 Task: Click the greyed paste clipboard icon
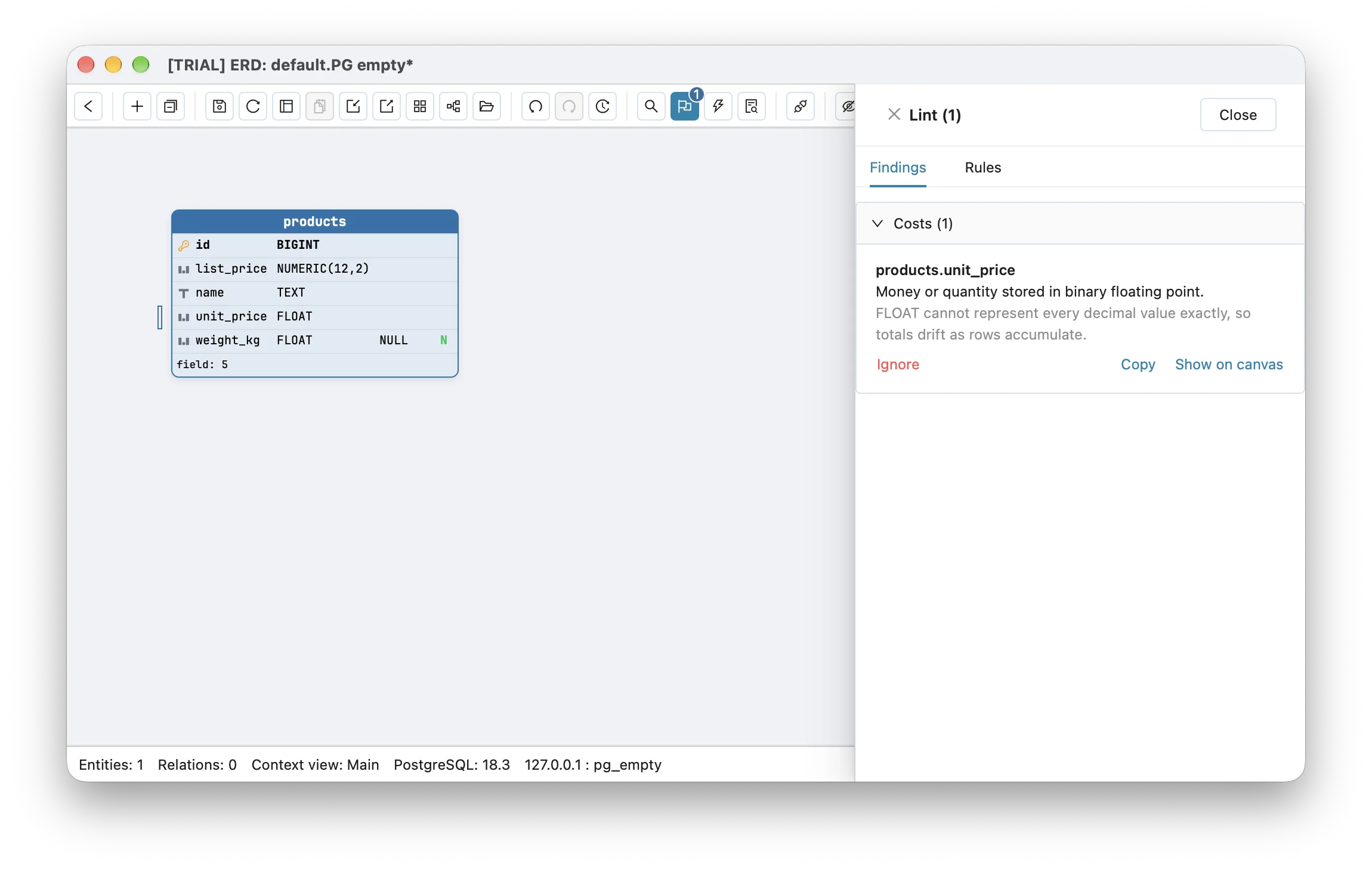coord(320,106)
